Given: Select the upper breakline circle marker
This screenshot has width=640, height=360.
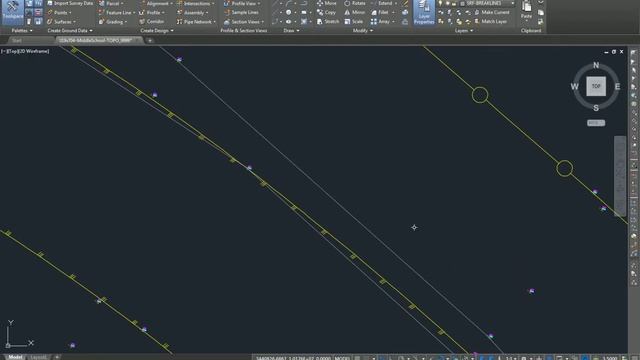Looking at the screenshot, I should click(480, 95).
